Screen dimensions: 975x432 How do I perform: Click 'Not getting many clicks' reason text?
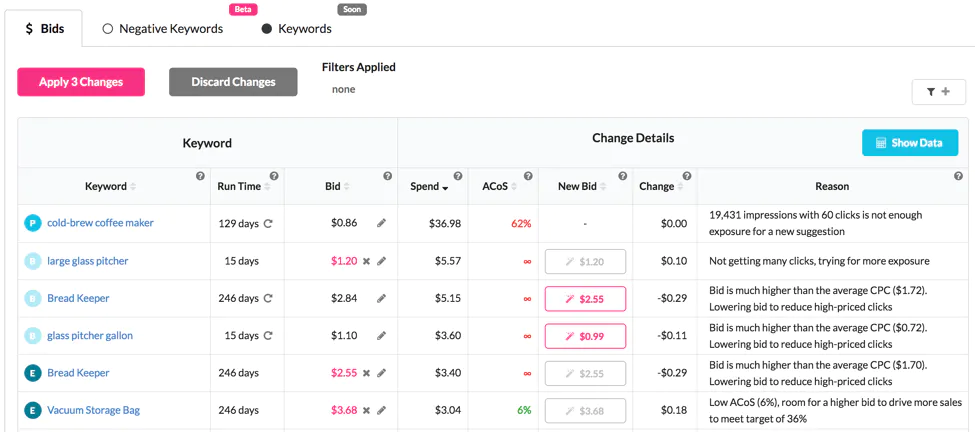coord(820,261)
